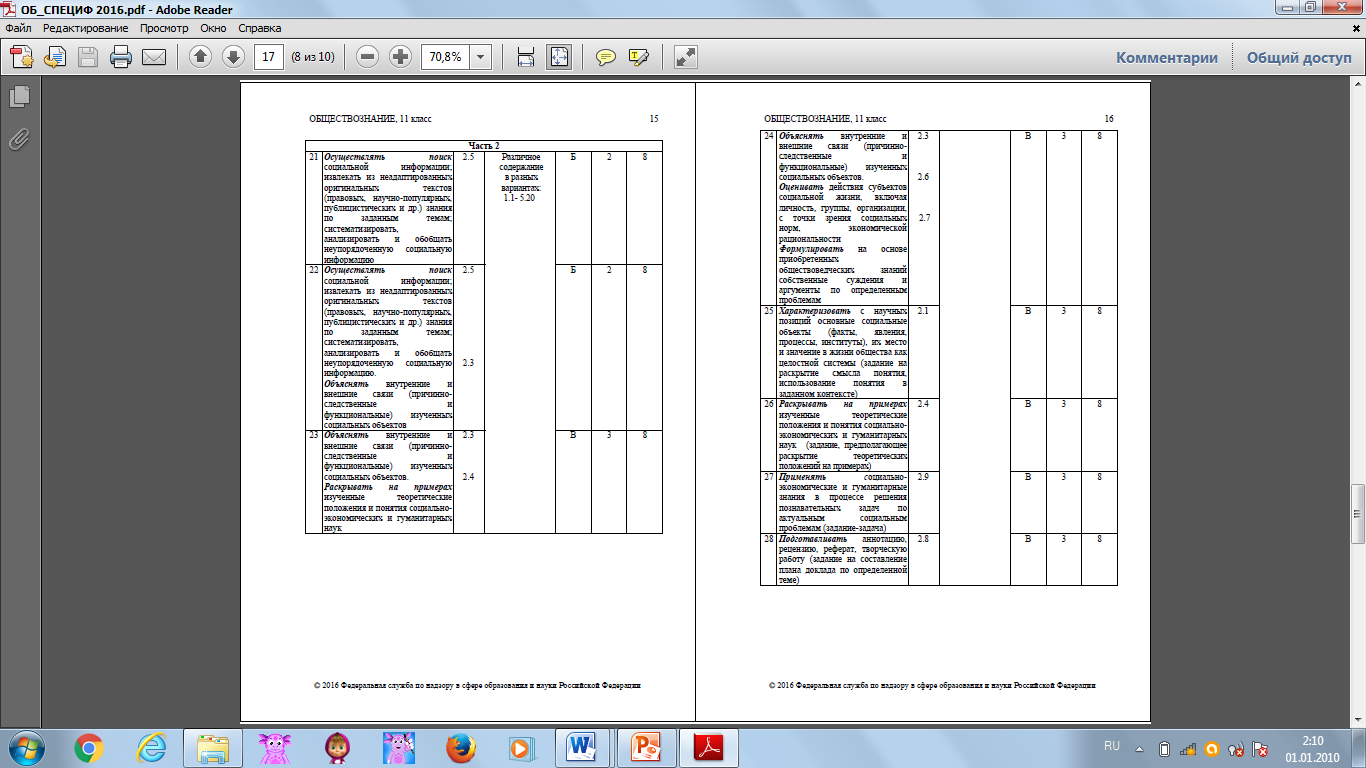Image resolution: width=1366 pixels, height=768 pixels.
Task: Switch to PowerPoint taskbar window
Action: (646, 747)
